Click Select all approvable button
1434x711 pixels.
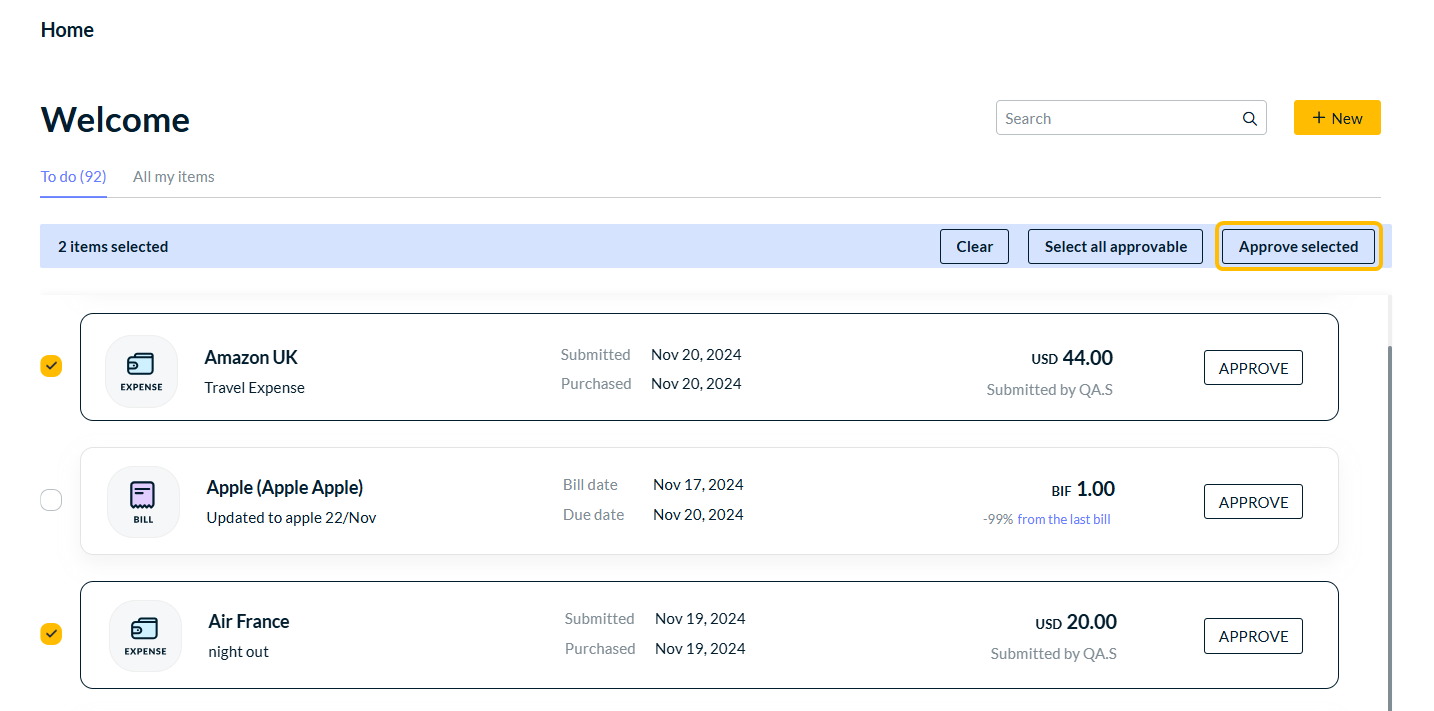(x=1115, y=247)
